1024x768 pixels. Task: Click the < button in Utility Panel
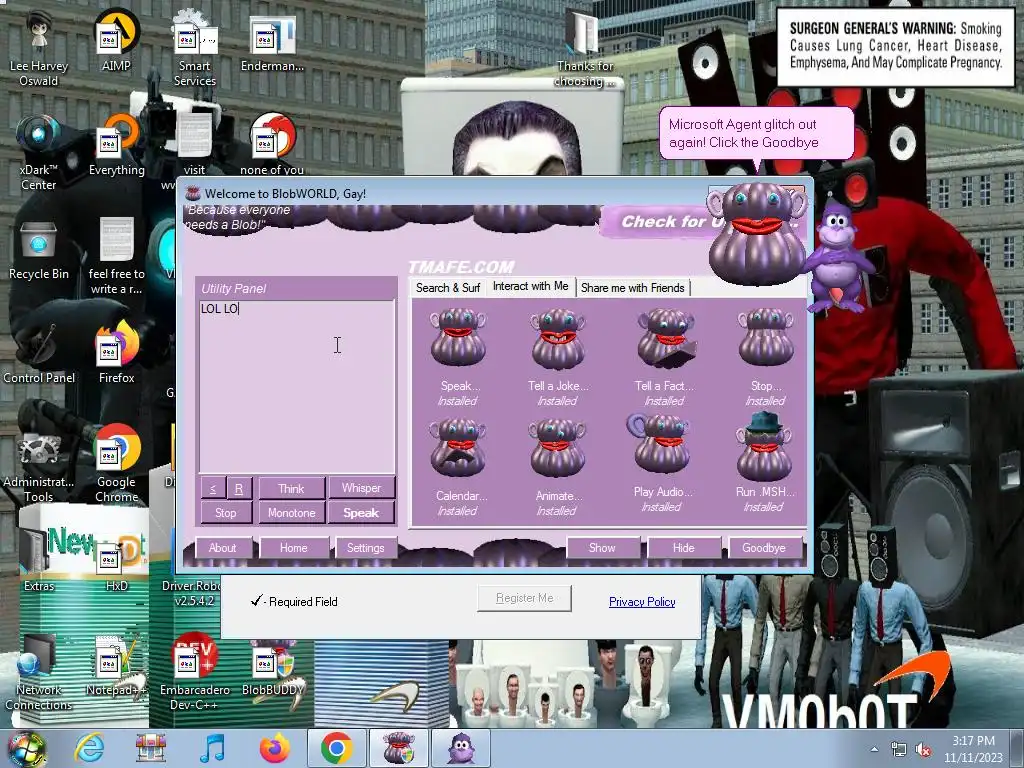coord(213,488)
